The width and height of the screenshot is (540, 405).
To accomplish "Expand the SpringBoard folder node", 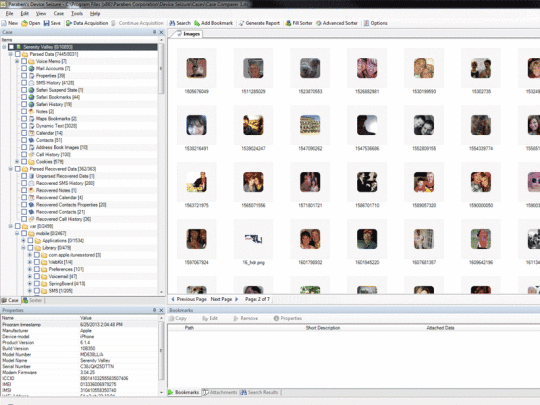I will click(x=30, y=284).
